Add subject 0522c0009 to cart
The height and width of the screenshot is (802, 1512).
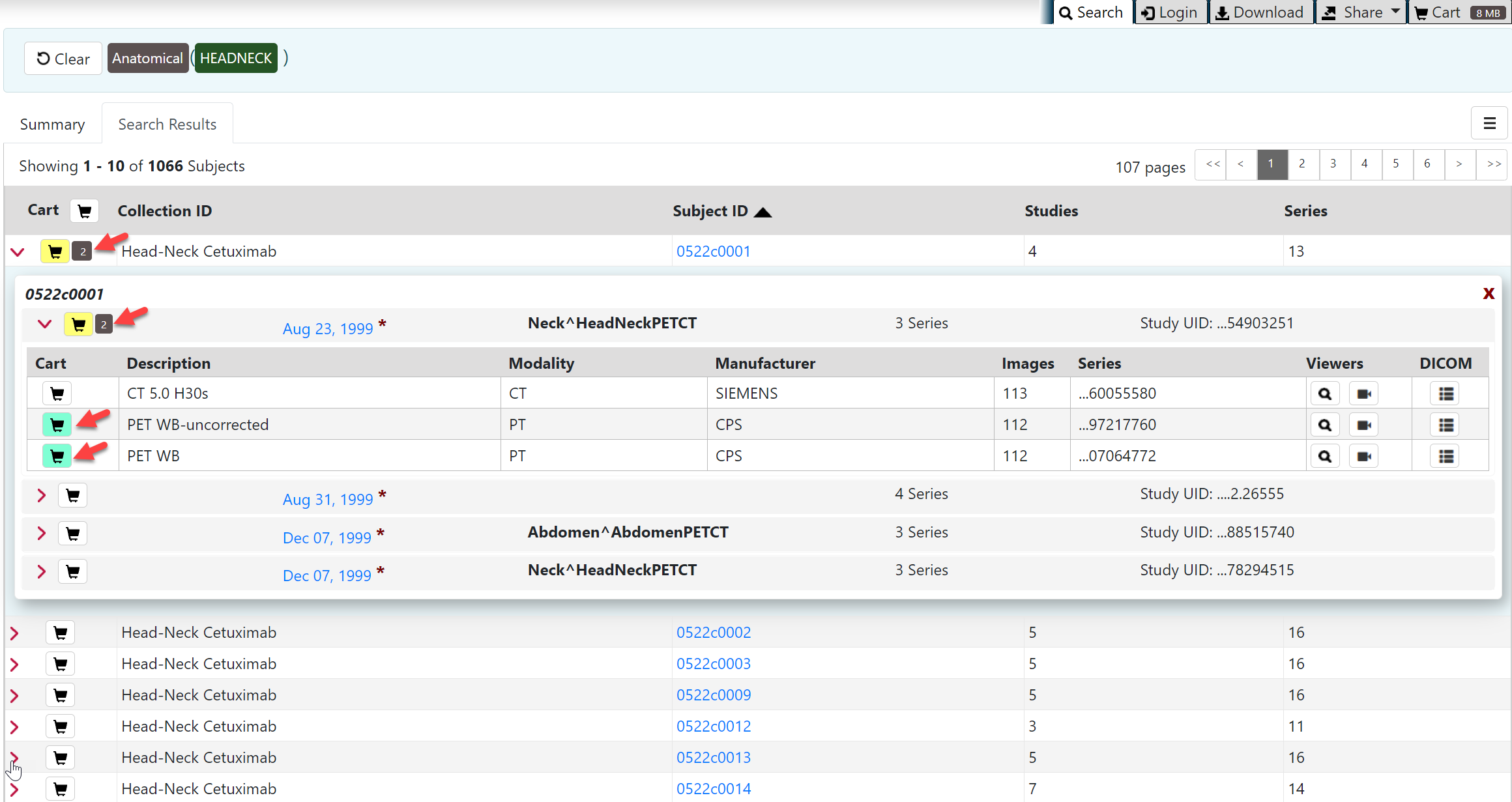[60, 695]
